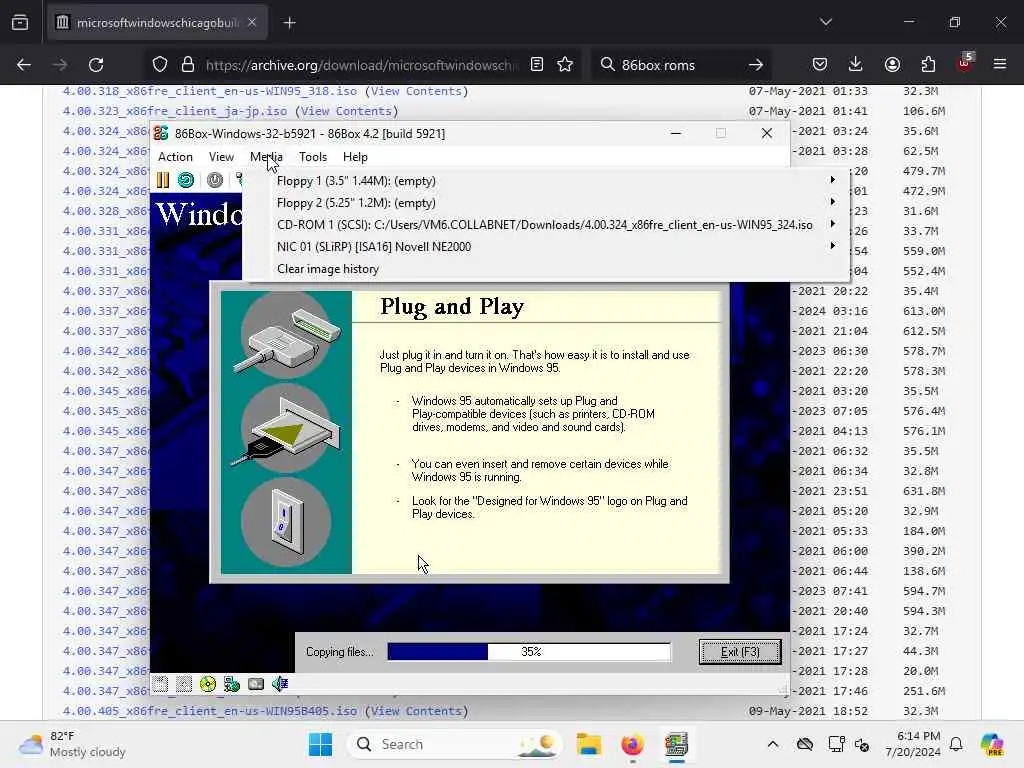Open the list all tabs dropdown
This screenshot has height=768, width=1024.
825,22
